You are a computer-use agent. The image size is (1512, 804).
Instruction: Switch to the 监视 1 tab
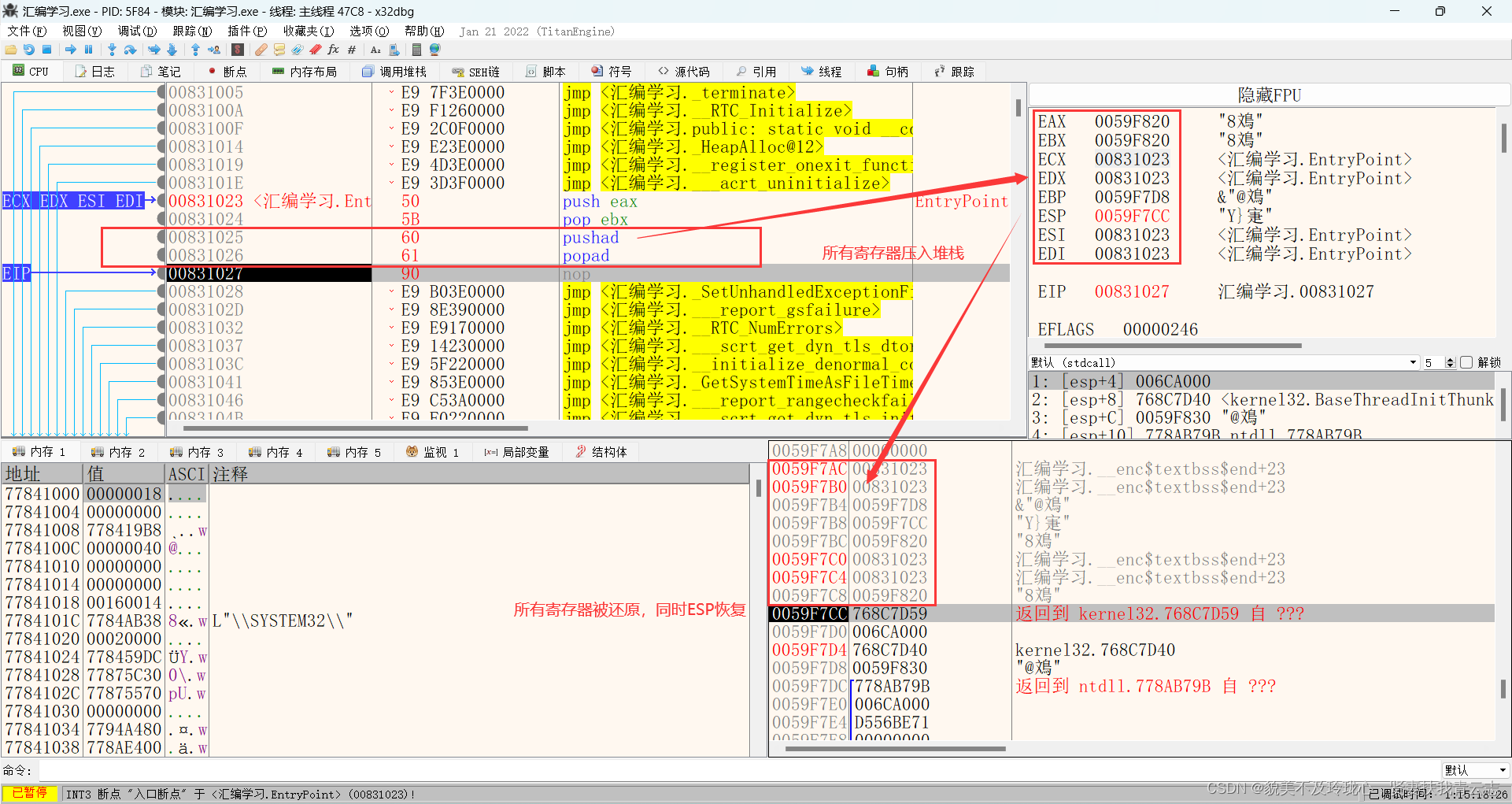434,451
